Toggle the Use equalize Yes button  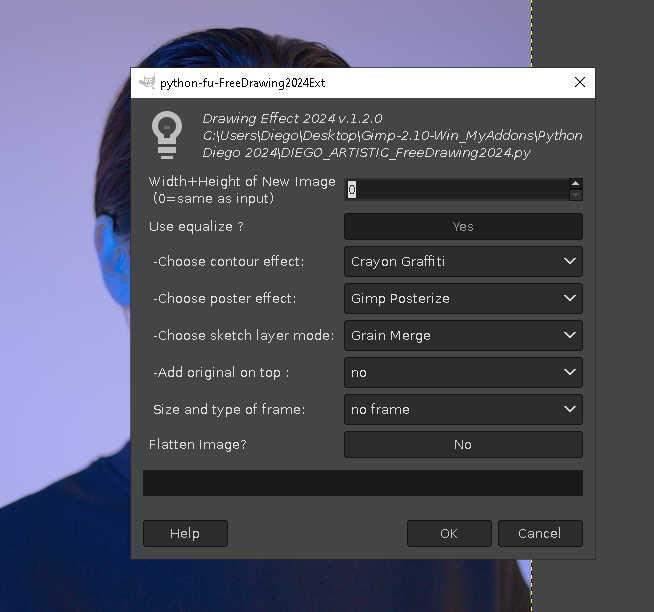tap(463, 227)
